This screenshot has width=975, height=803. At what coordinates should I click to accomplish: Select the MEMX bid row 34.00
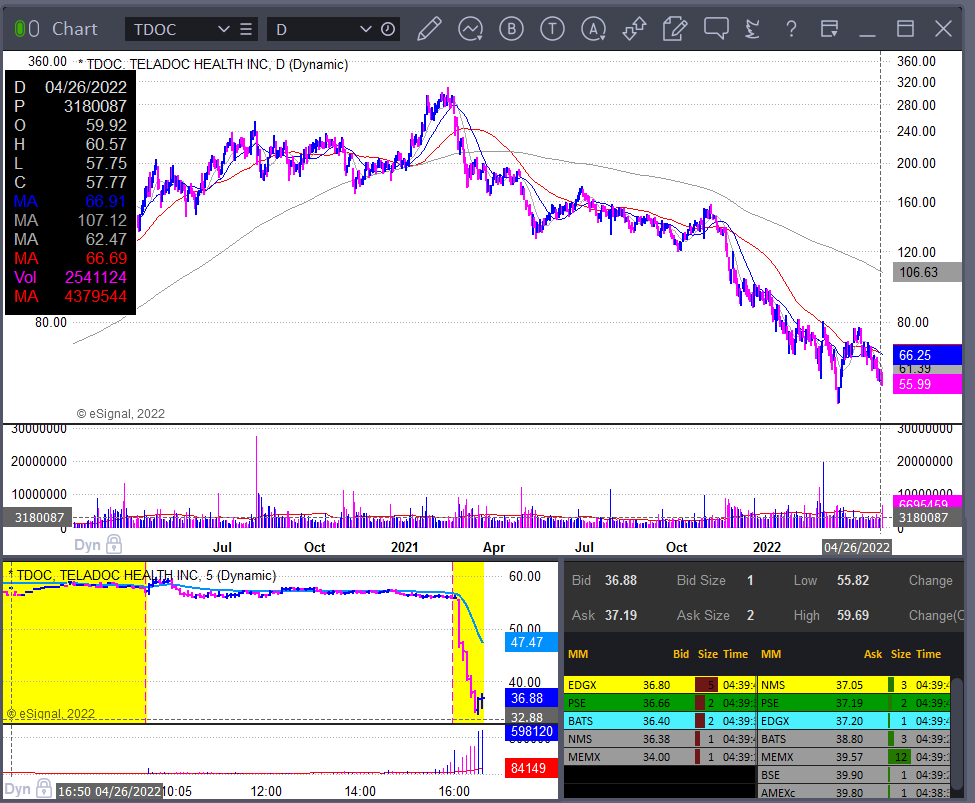pos(660,757)
